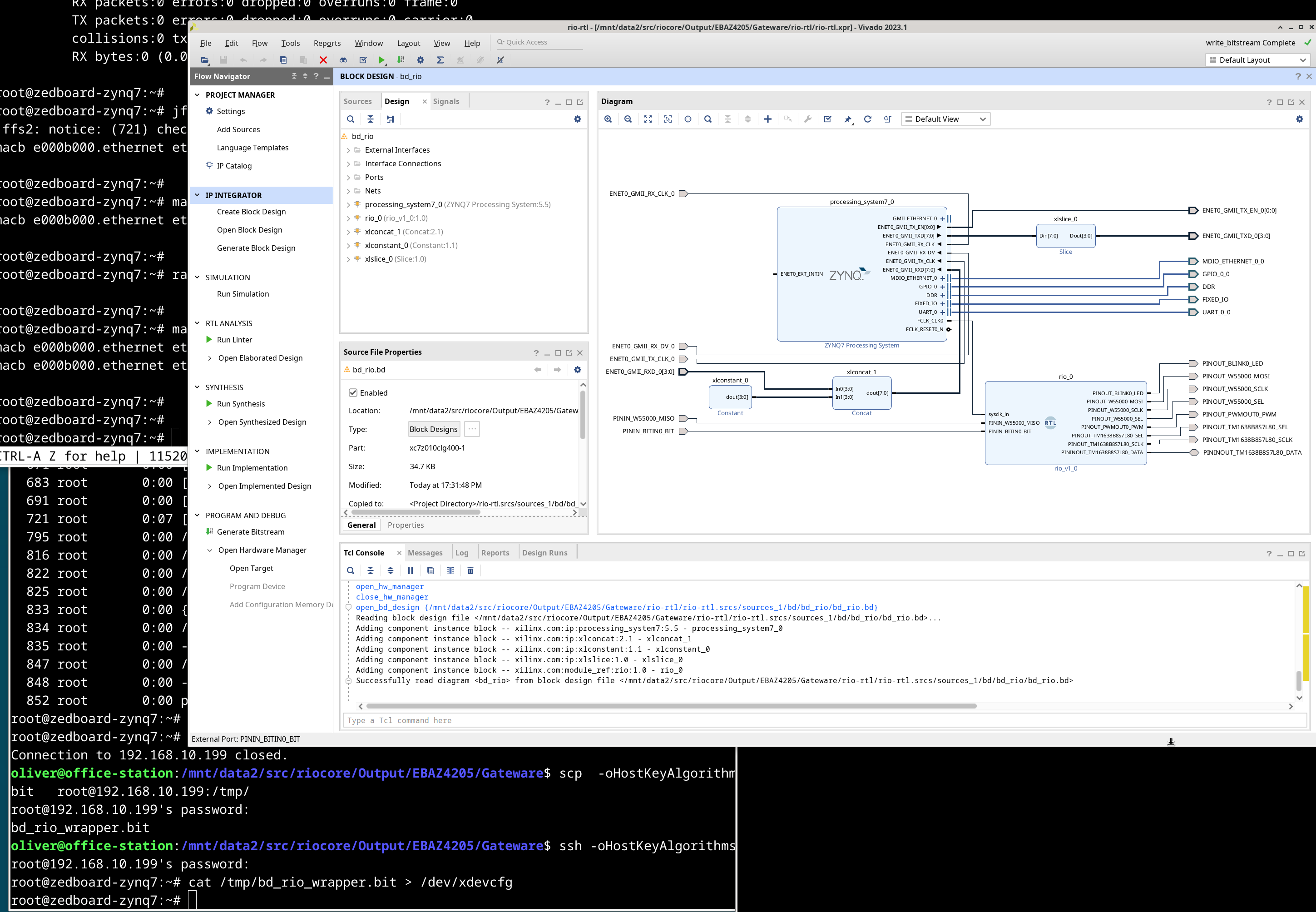Image resolution: width=1316 pixels, height=912 pixels.
Task: Switch to the Signals tab
Action: click(x=446, y=102)
